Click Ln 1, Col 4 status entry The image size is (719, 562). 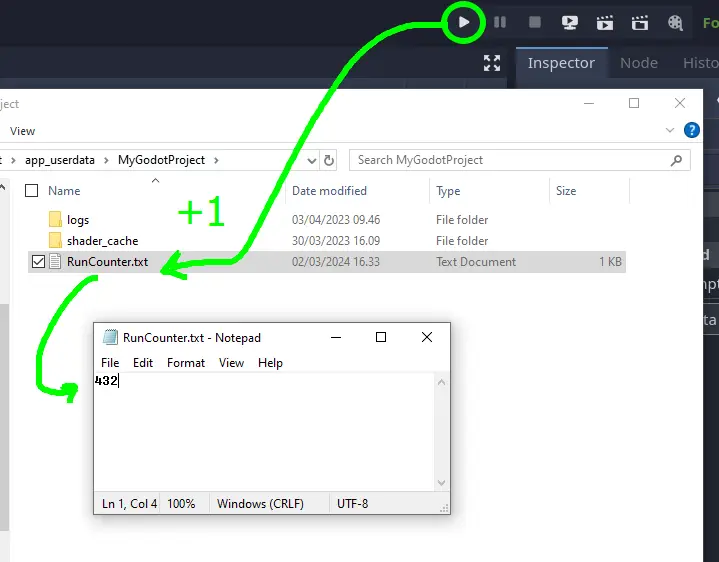pos(129,504)
